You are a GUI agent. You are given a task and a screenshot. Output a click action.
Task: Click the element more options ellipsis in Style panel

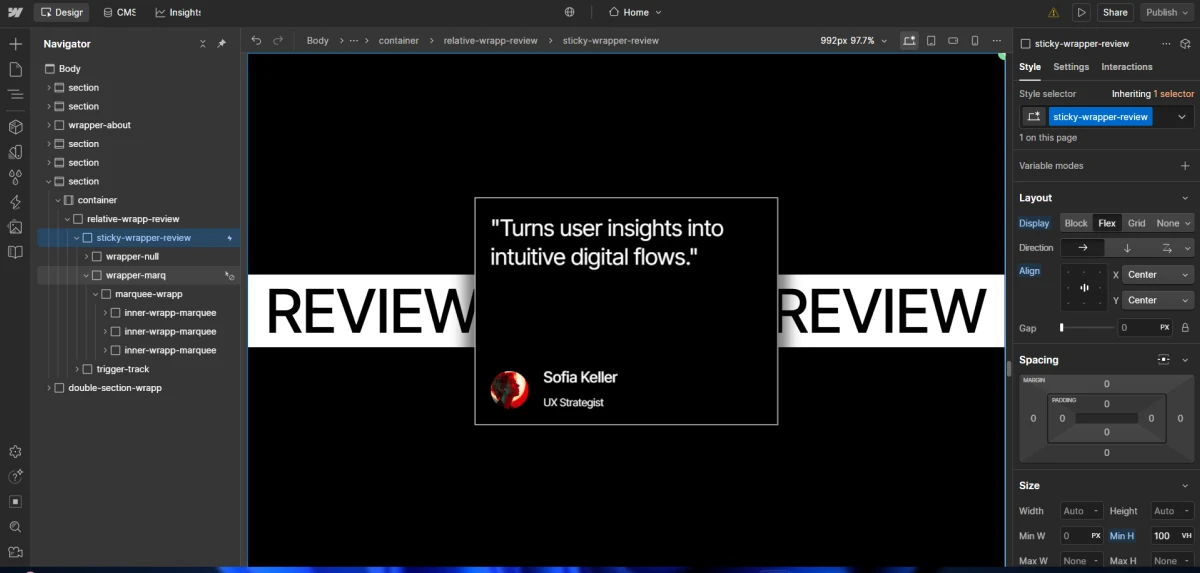click(1166, 44)
